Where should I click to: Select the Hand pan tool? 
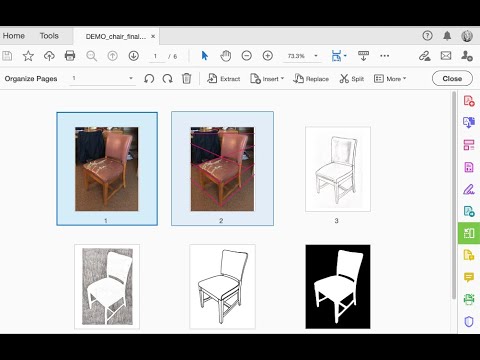(x=226, y=56)
